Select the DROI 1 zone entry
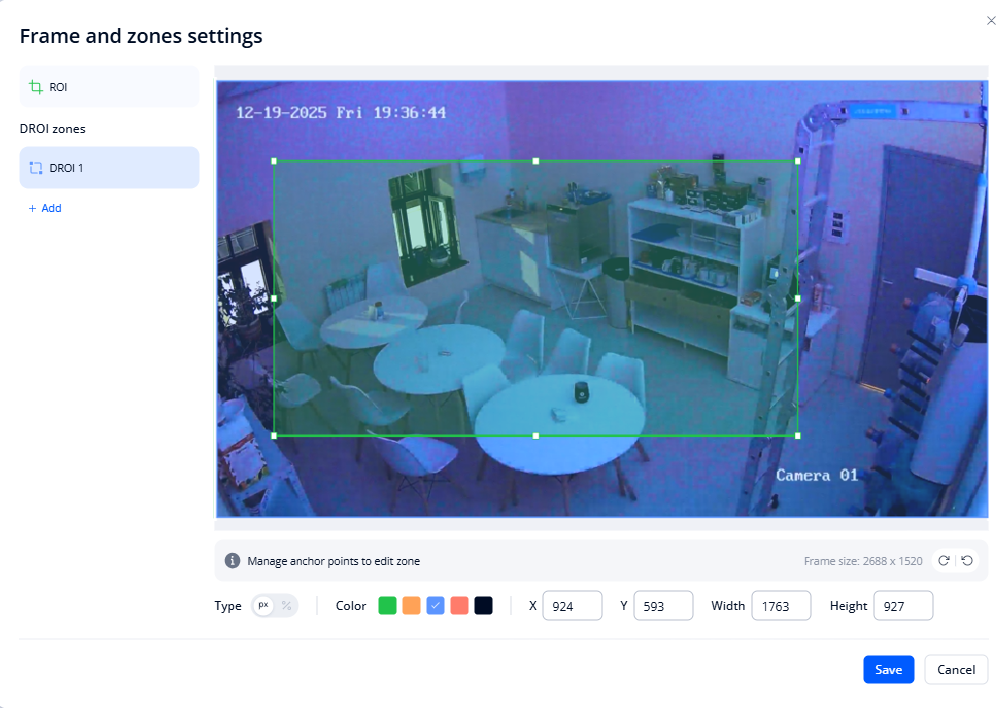This screenshot has width=999, height=708. [x=108, y=167]
